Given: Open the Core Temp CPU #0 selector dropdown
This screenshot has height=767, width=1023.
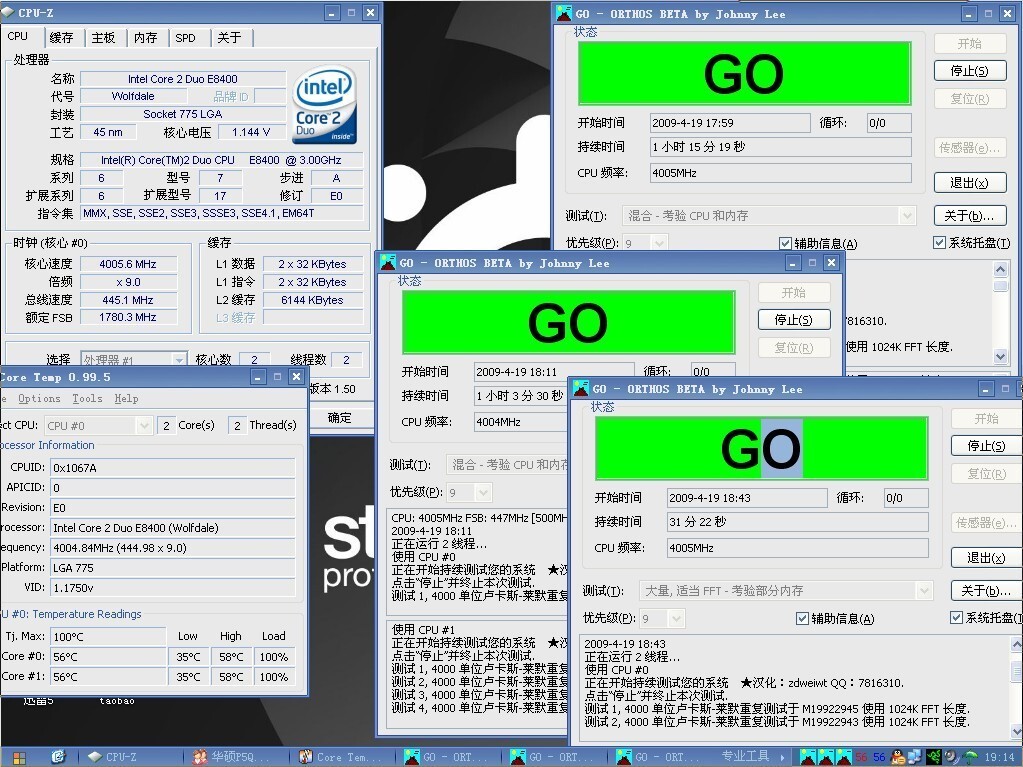Looking at the screenshot, I should click(x=145, y=425).
